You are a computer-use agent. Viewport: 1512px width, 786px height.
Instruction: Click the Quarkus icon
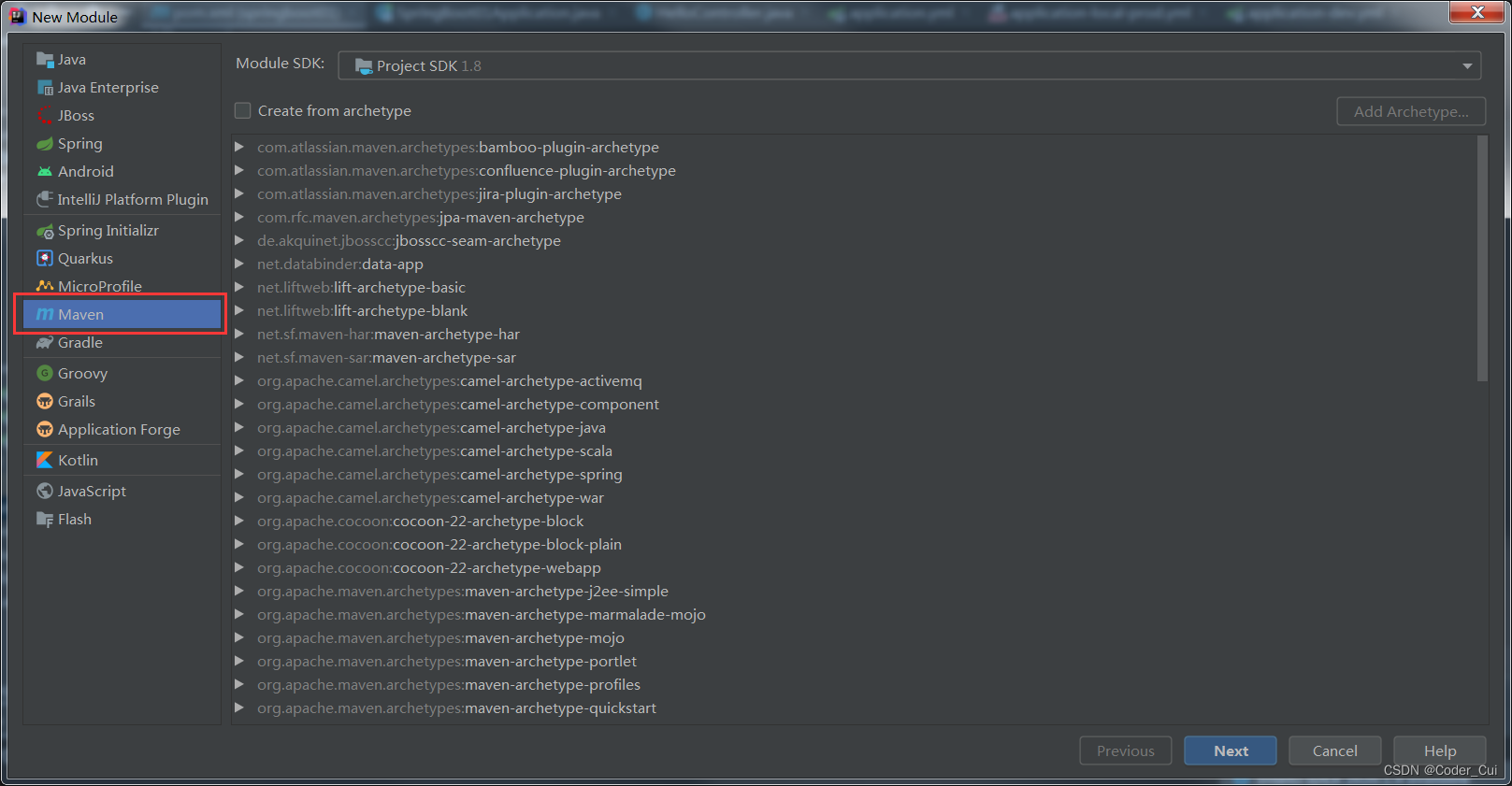pos(45,259)
